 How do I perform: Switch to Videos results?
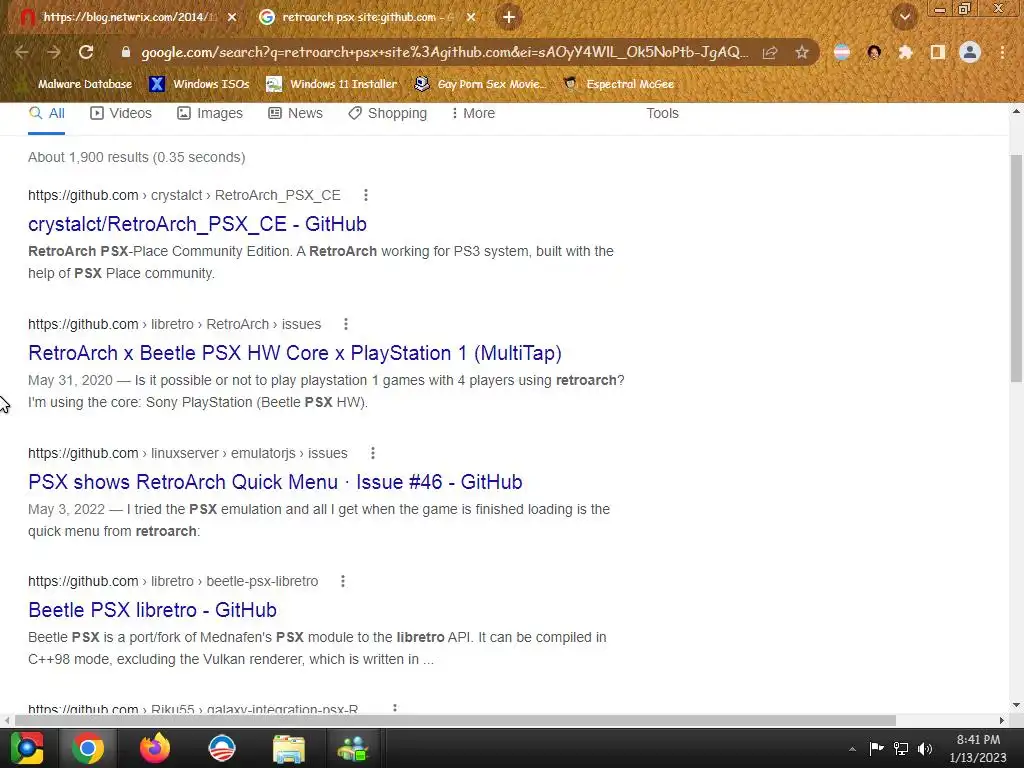tap(121, 113)
